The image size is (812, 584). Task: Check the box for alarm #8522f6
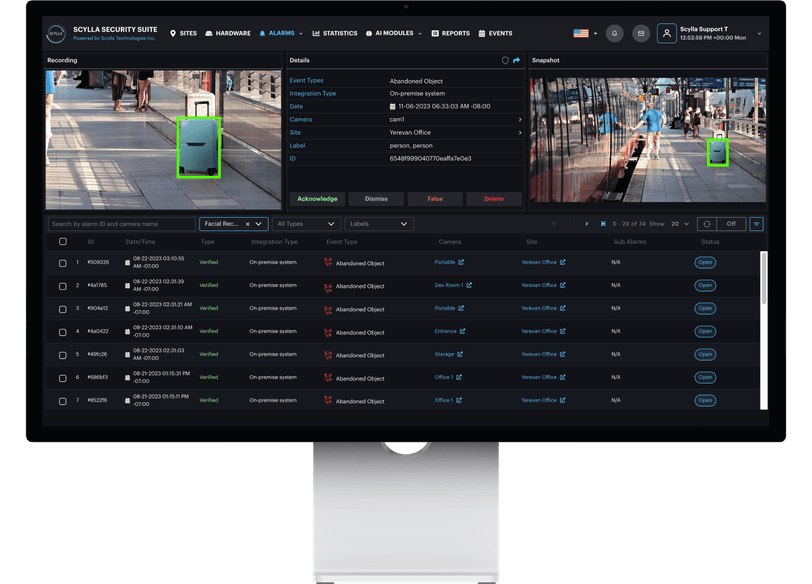63,401
